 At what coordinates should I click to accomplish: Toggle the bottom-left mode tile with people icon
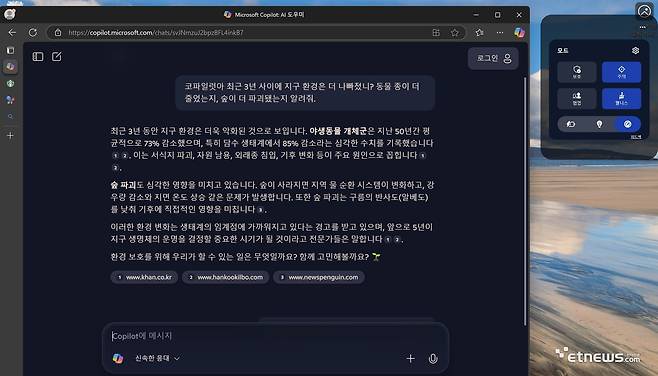577,99
